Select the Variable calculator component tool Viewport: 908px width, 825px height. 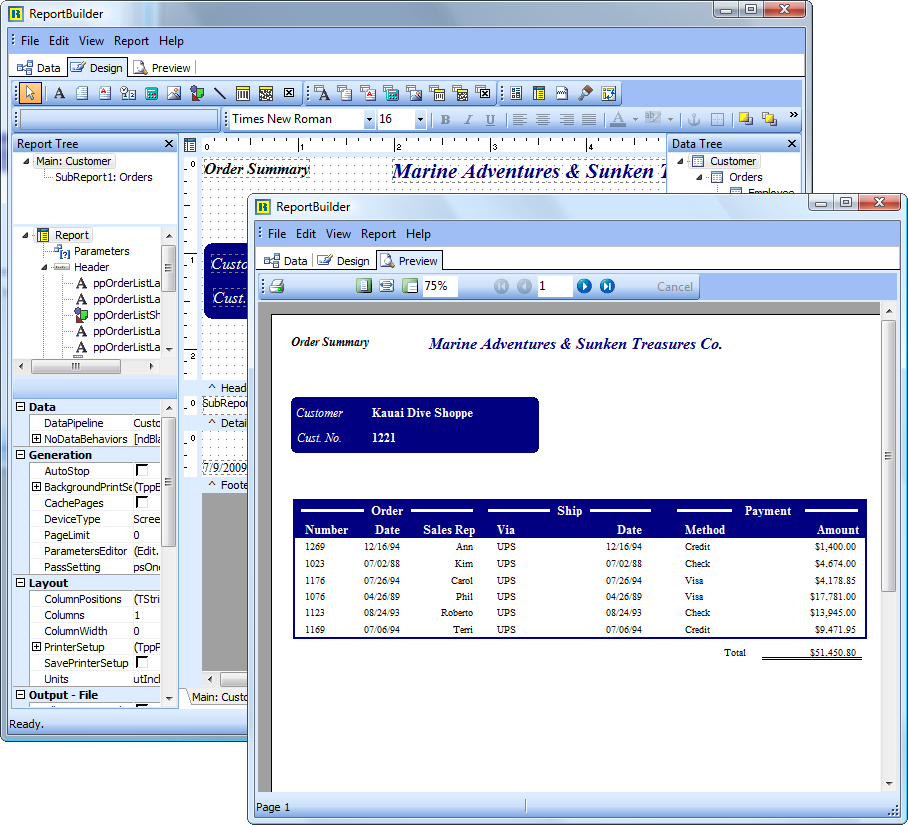pyautogui.click(x=151, y=93)
